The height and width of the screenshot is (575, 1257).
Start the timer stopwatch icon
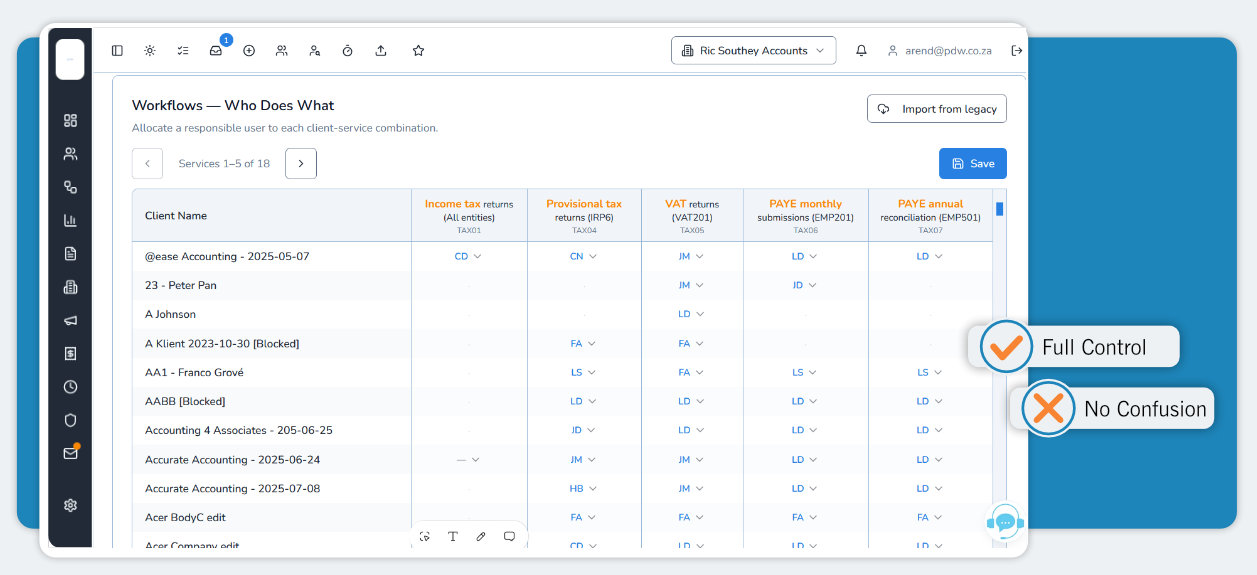pyautogui.click(x=348, y=51)
